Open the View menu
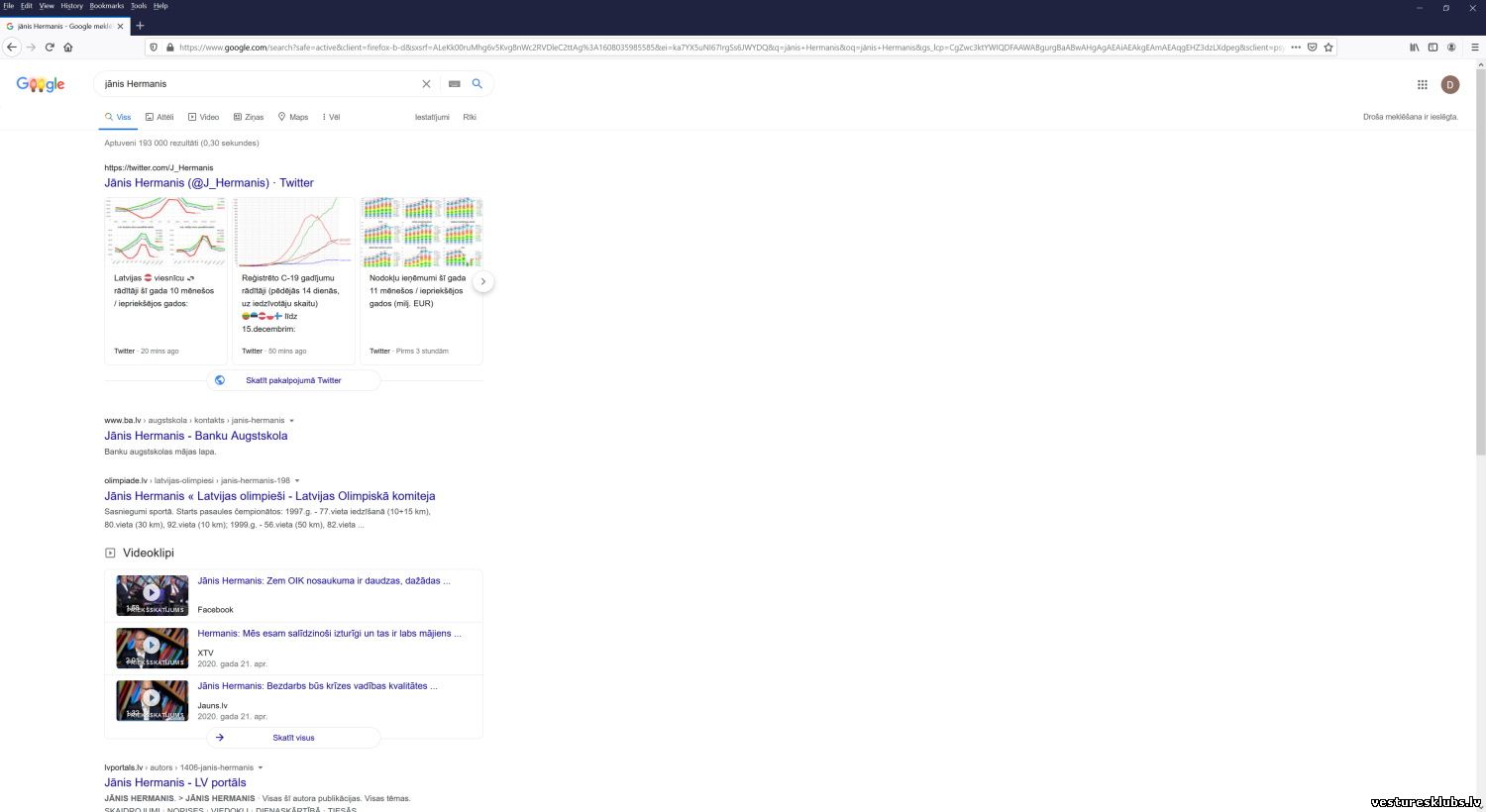The height and width of the screenshot is (812, 1486). click(47, 6)
